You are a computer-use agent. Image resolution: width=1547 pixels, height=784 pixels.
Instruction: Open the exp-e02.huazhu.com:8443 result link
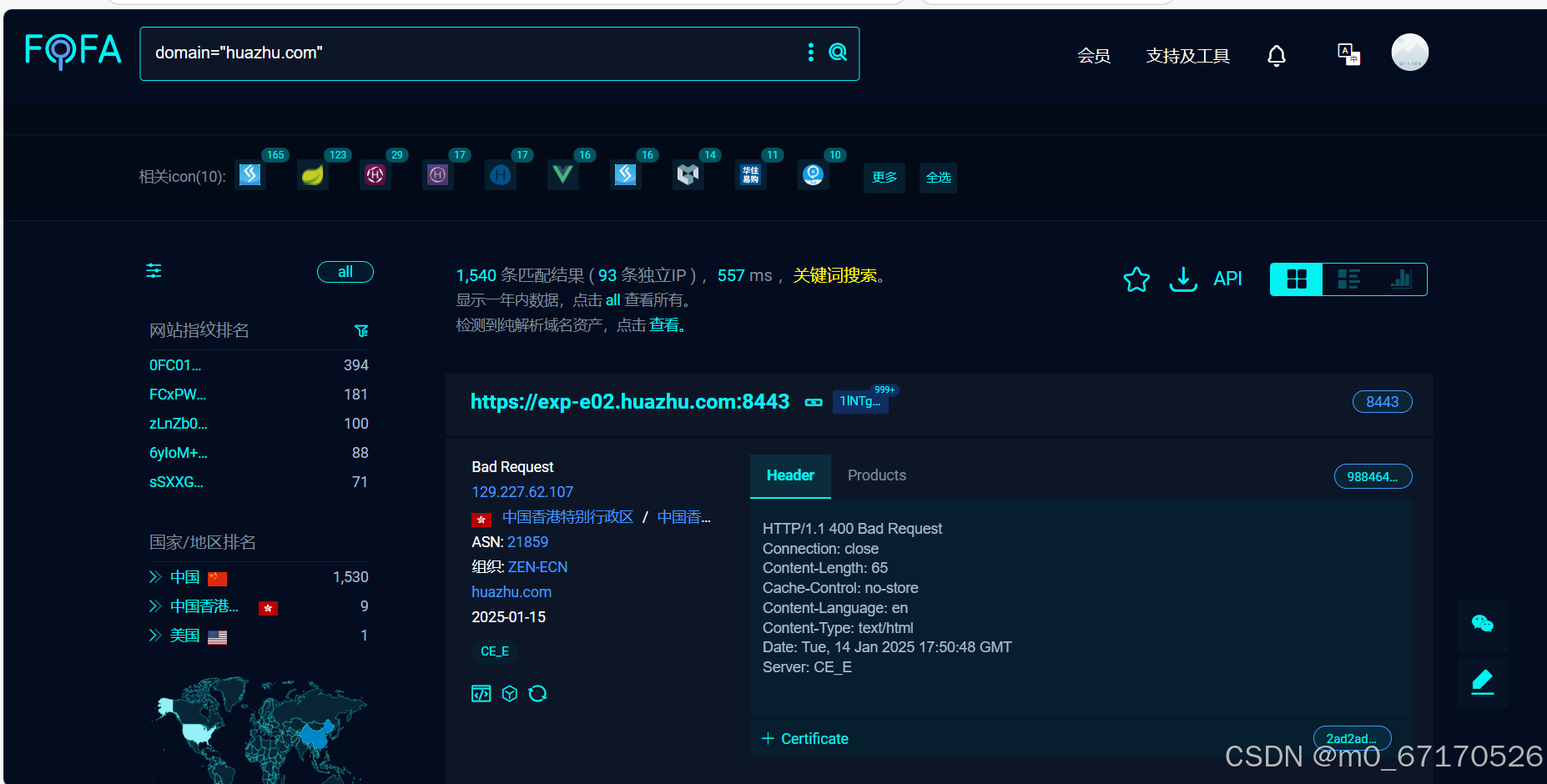[630, 402]
